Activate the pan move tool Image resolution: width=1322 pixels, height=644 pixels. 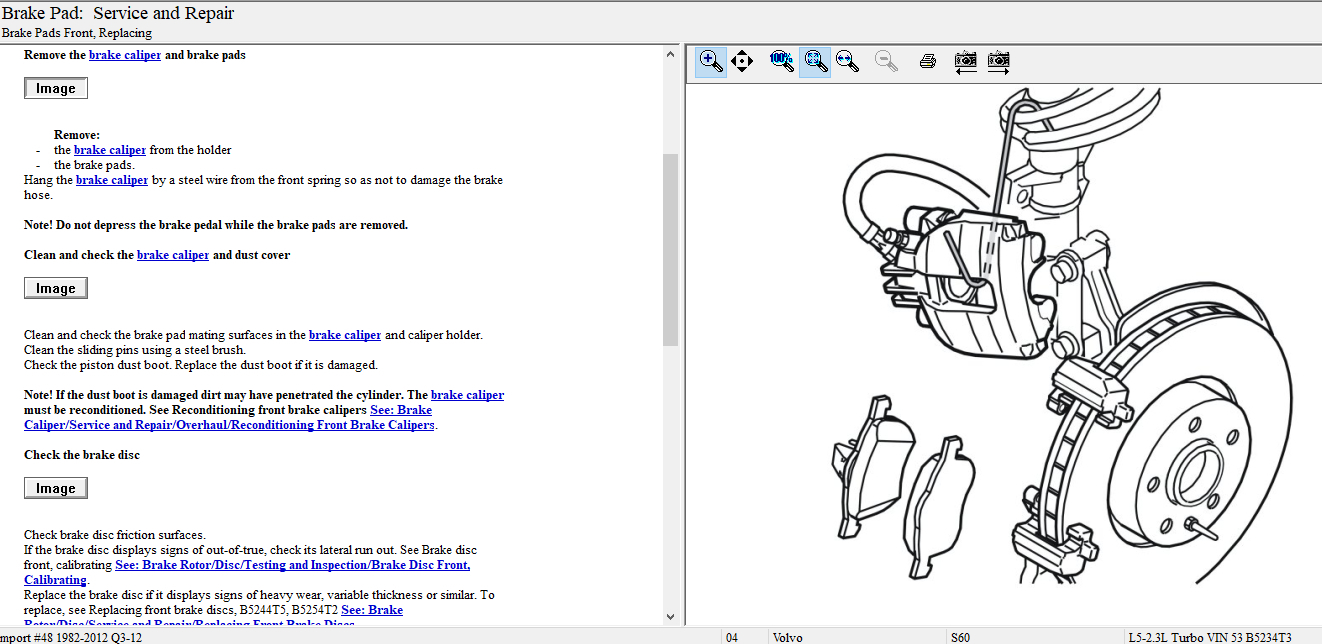coord(741,62)
